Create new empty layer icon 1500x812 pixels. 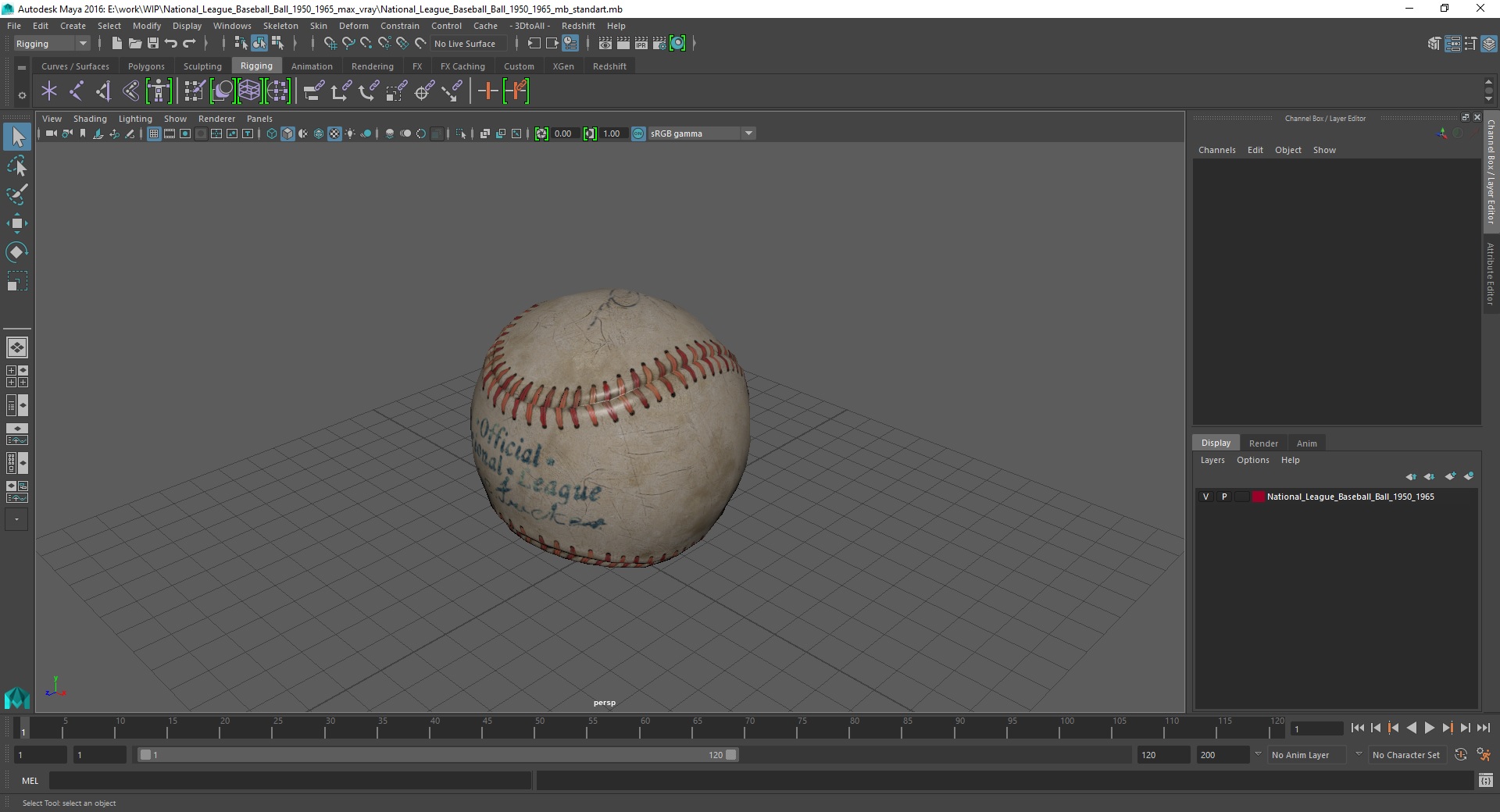tap(1451, 476)
